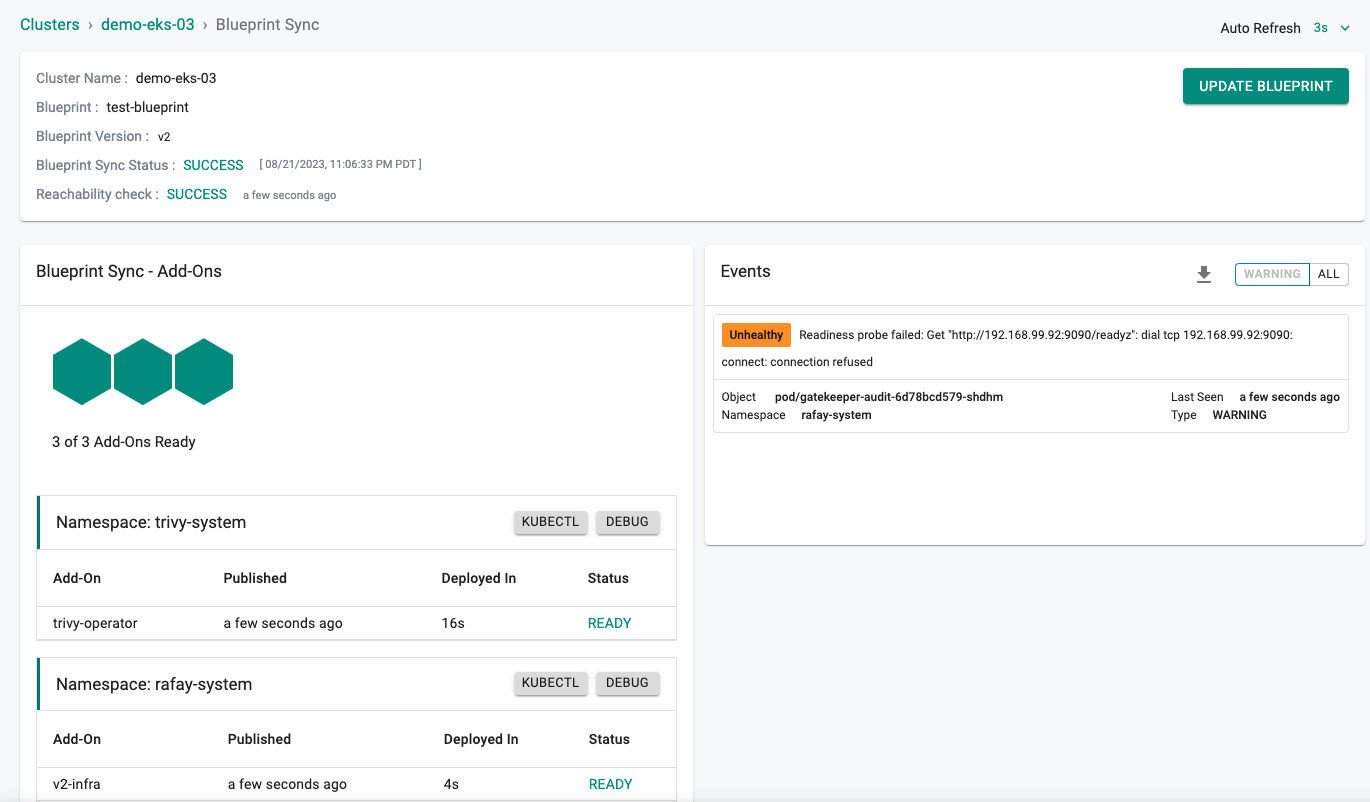Click the 4s deployed-in value
1370x802 pixels.
pos(453,784)
